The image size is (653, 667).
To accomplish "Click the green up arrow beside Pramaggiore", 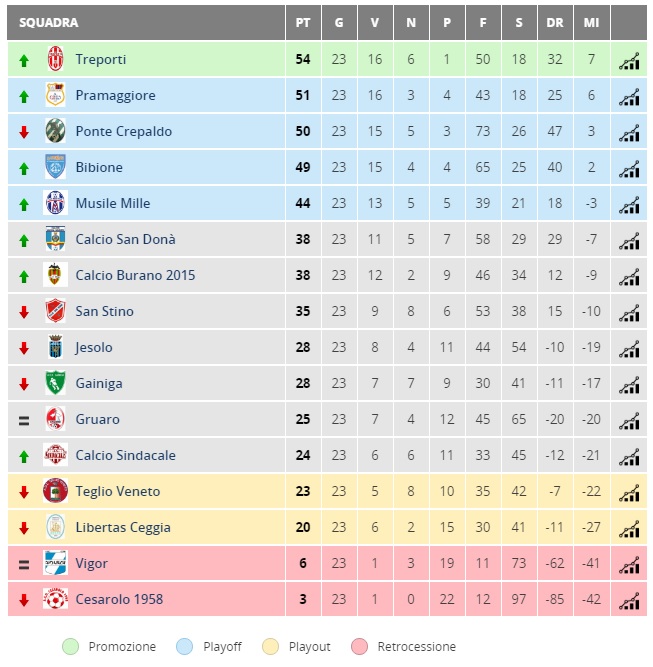I will point(24,97).
